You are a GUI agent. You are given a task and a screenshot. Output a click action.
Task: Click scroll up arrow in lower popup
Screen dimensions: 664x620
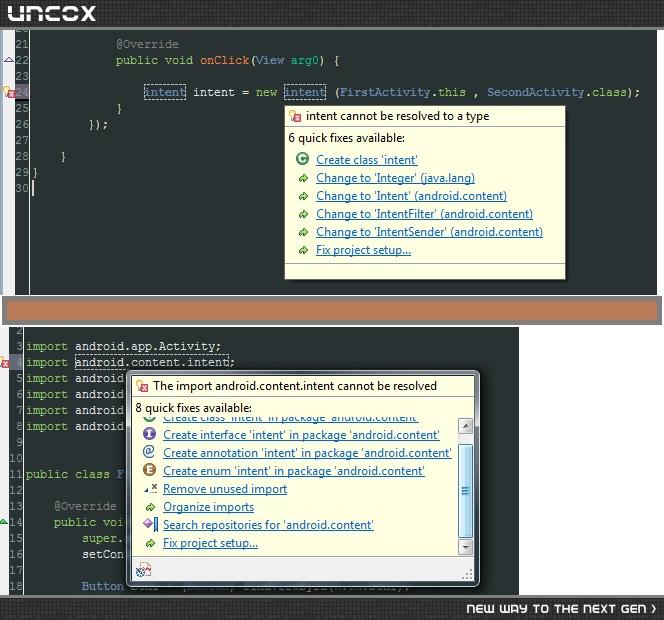pyautogui.click(x=465, y=426)
